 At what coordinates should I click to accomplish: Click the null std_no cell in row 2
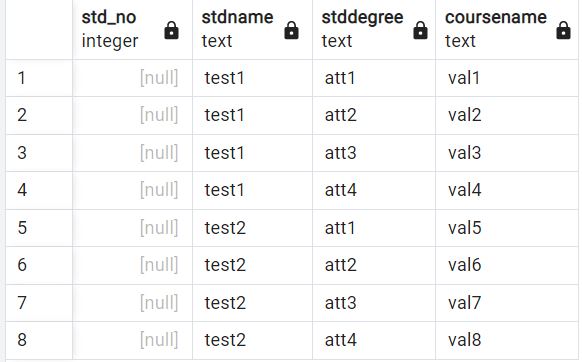(x=133, y=115)
